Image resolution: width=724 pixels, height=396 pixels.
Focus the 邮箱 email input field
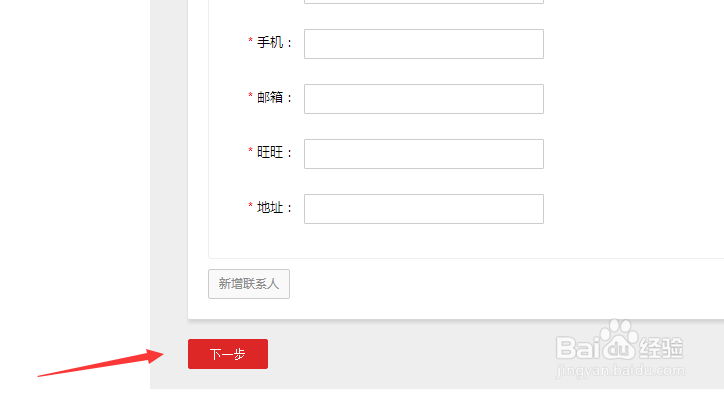coord(423,99)
